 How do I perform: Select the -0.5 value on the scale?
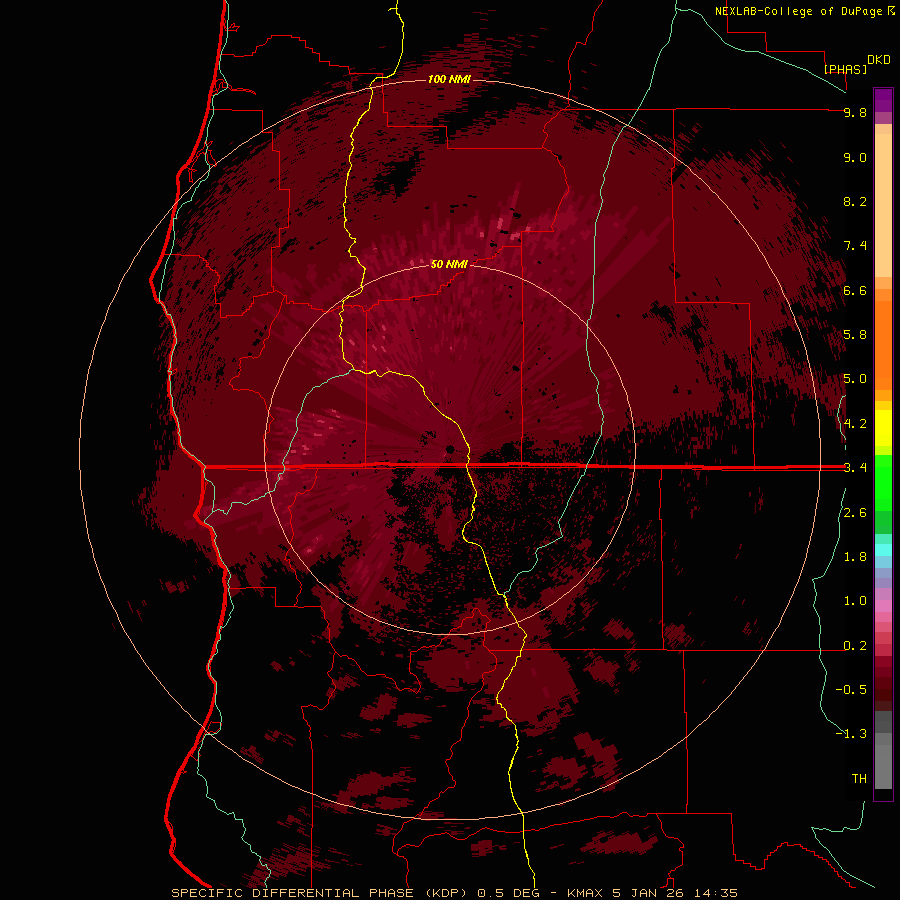[x=851, y=690]
